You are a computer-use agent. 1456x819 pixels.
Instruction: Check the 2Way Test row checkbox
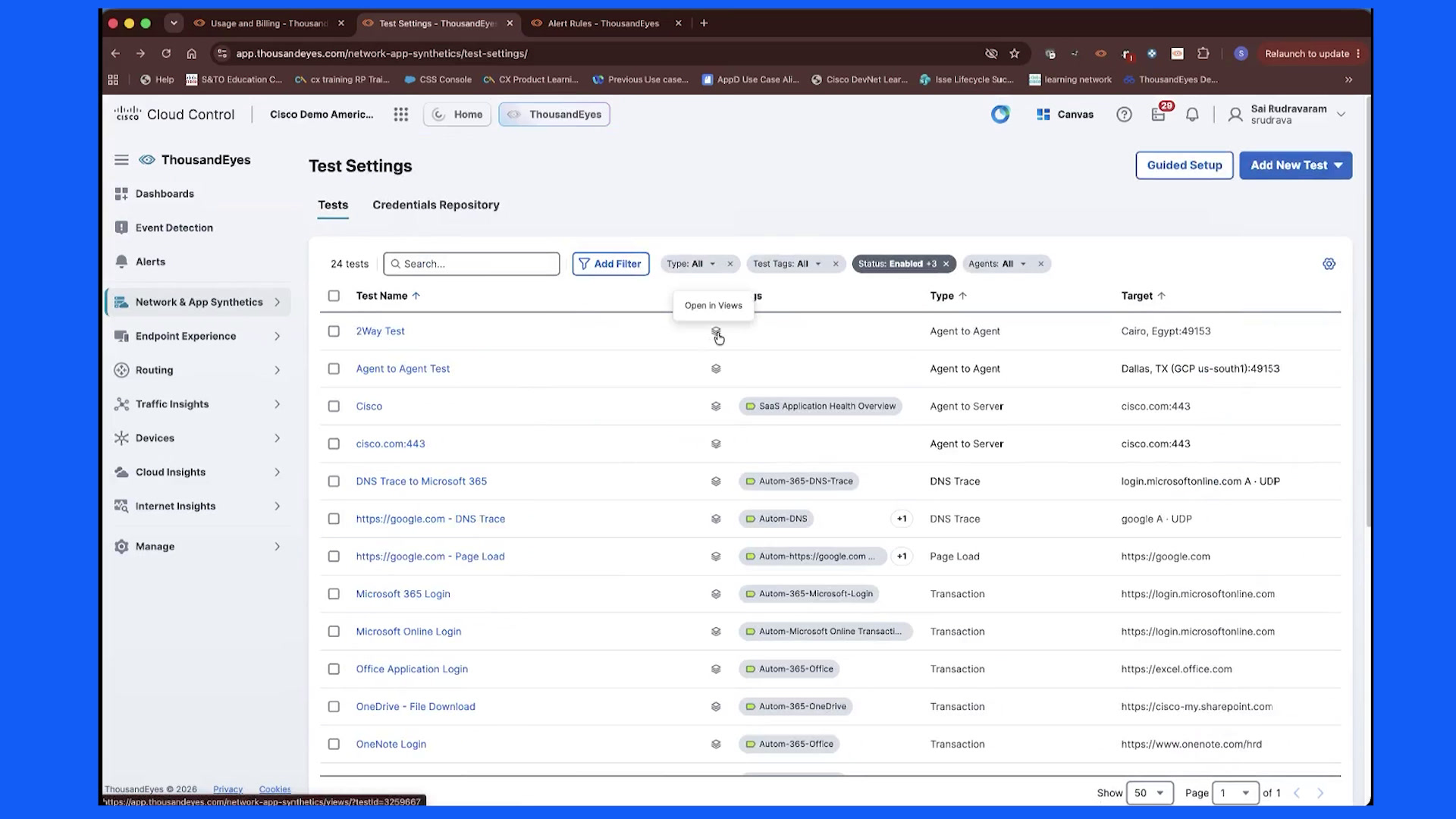pos(334,331)
